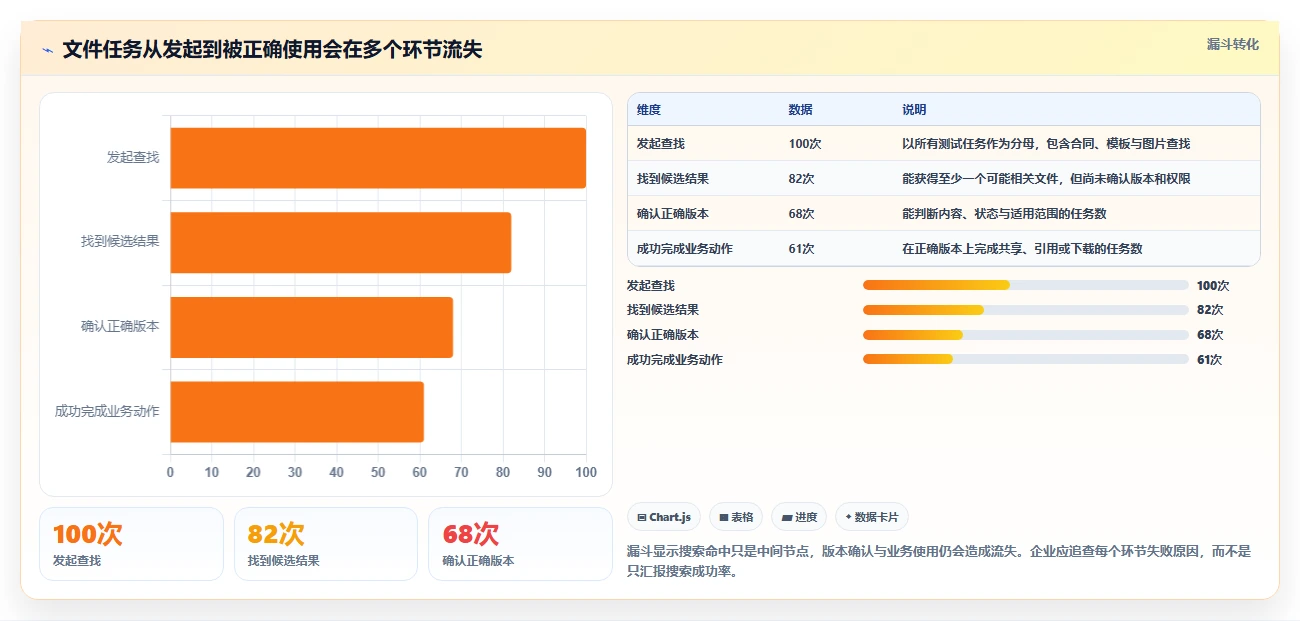The image size is (1300, 621).
Task: Click the summary paragraph starting 漏斗显示搜索命中
Action: pyautogui.click(x=939, y=562)
